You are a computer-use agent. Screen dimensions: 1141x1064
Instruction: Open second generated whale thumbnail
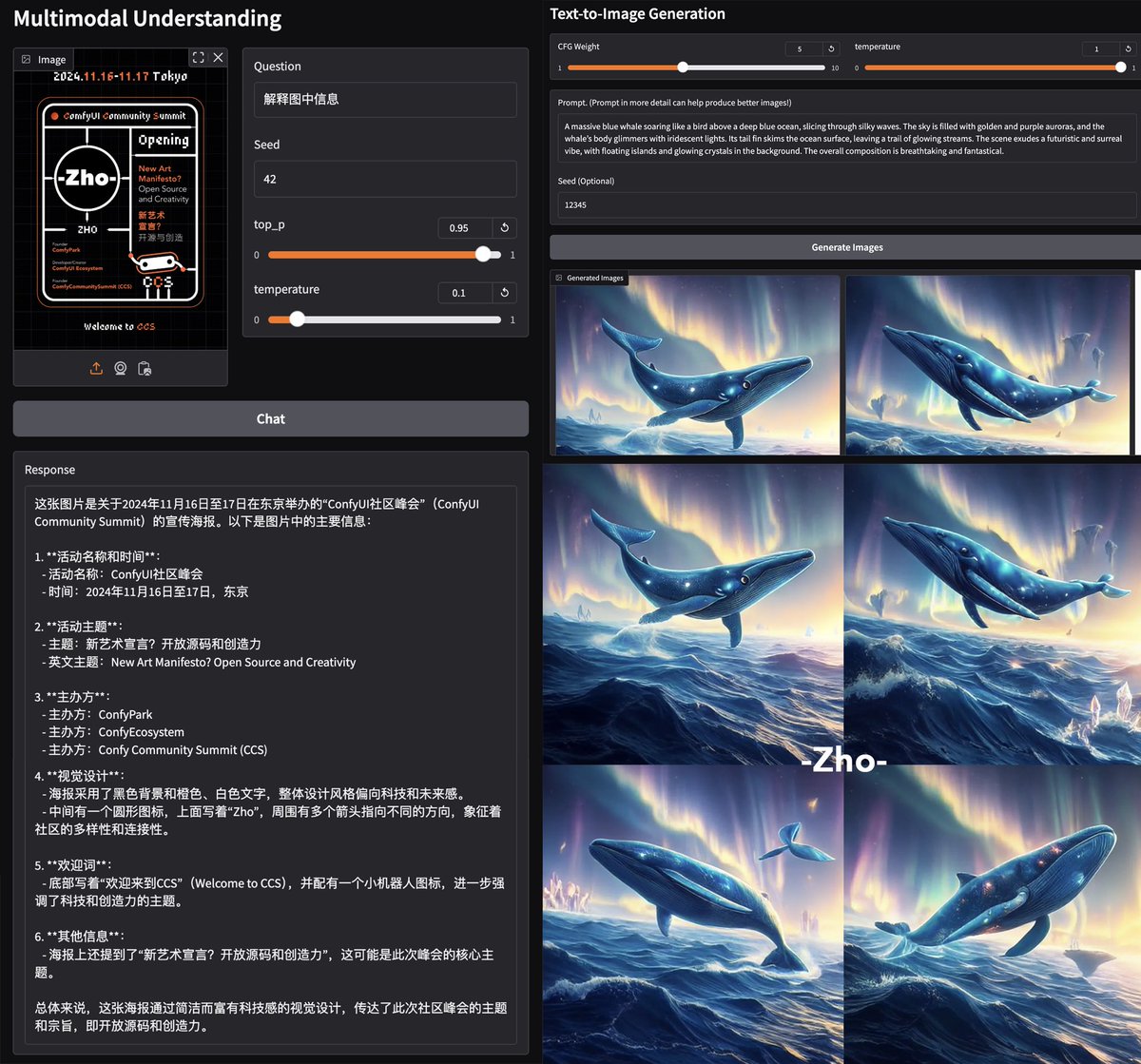(x=986, y=365)
